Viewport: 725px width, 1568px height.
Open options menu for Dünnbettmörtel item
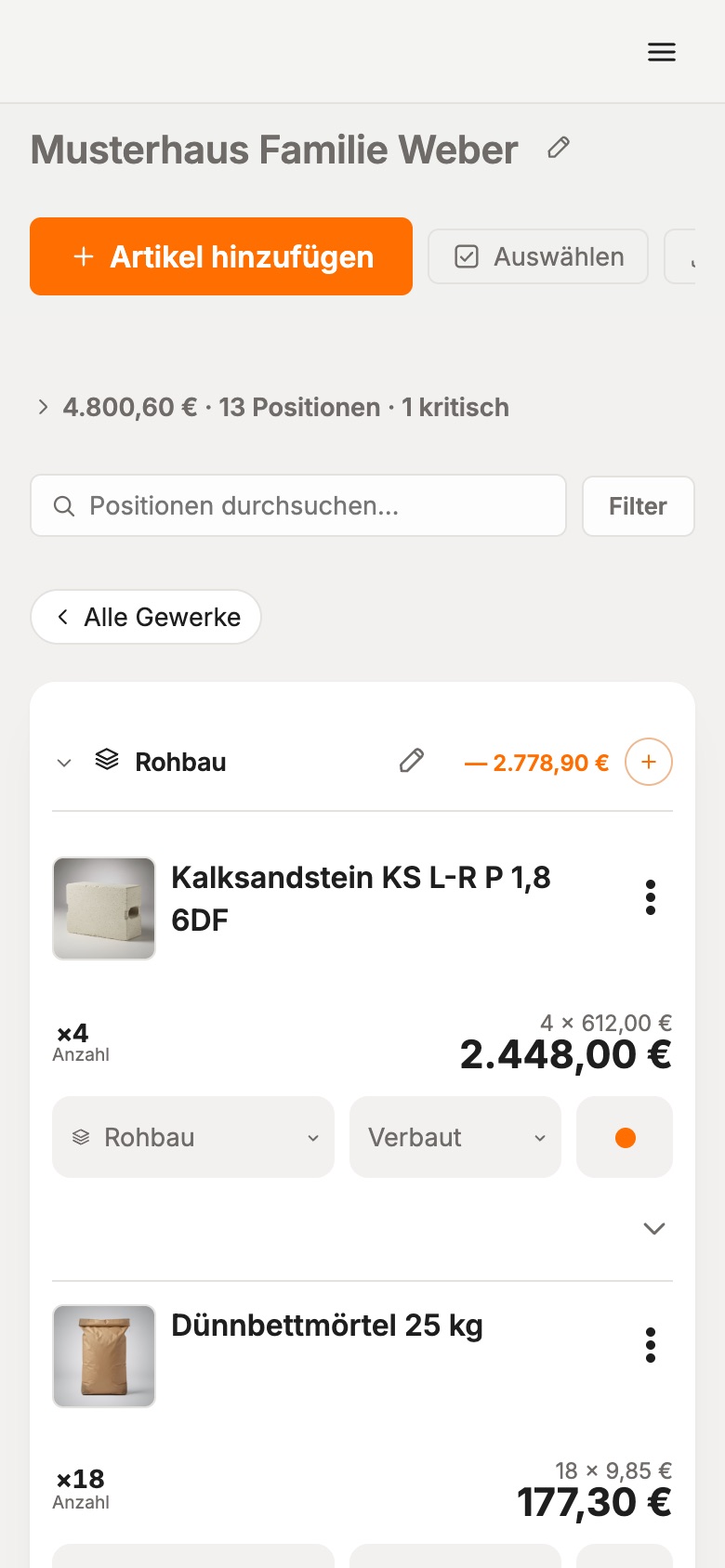[651, 1345]
